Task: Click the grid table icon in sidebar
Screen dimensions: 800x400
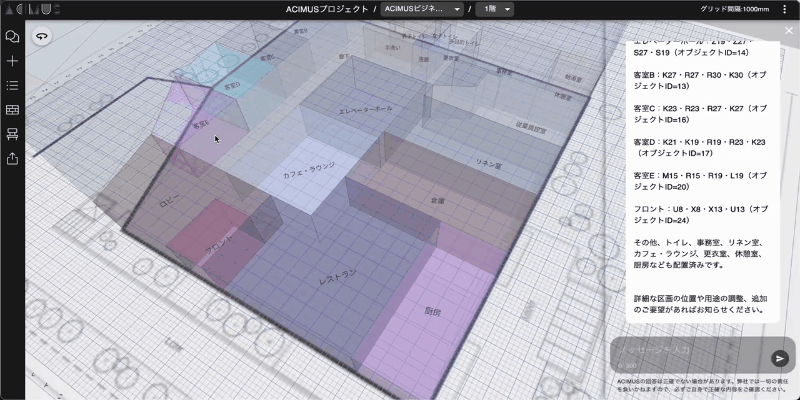Action: click(13, 110)
